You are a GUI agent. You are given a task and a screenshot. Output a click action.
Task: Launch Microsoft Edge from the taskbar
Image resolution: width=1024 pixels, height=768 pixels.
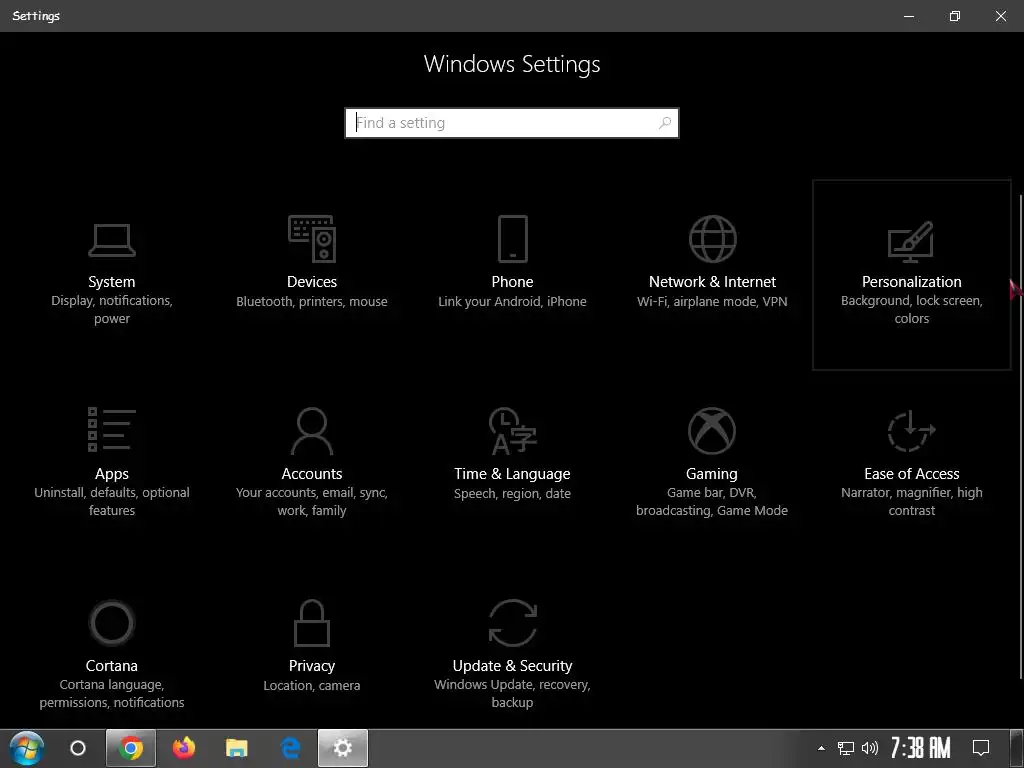pos(290,748)
